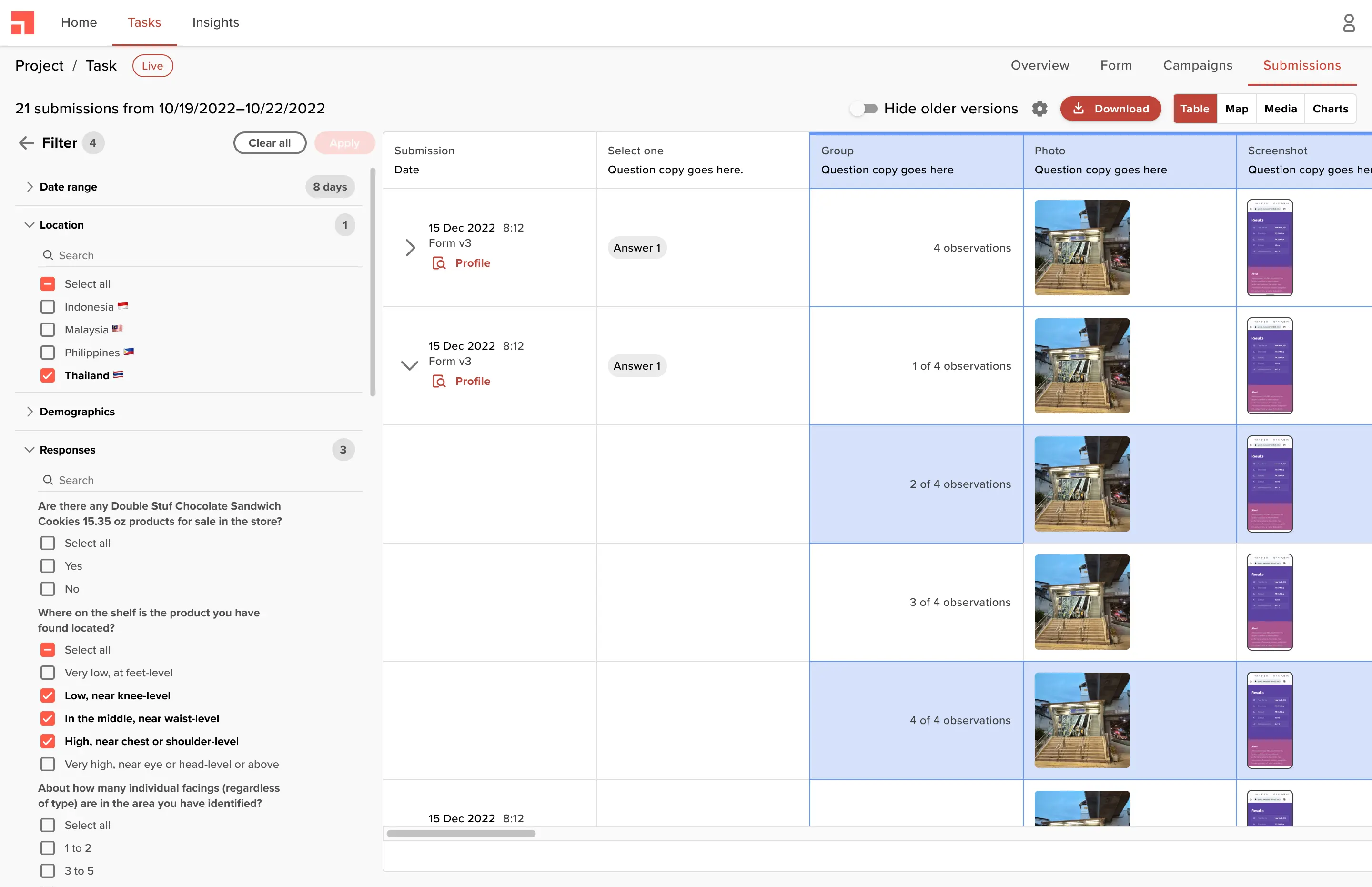The height and width of the screenshot is (887, 1372).
Task: Click the Profile icon on first submission
Action: (x=440, y=262)
